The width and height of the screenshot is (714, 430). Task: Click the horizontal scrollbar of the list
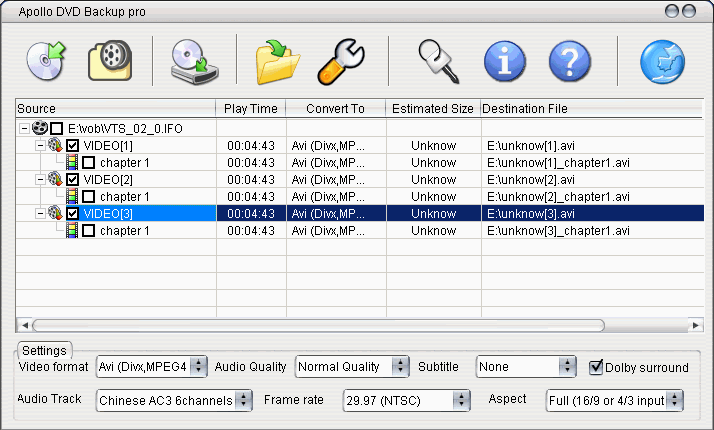click(x=318, y=325)
